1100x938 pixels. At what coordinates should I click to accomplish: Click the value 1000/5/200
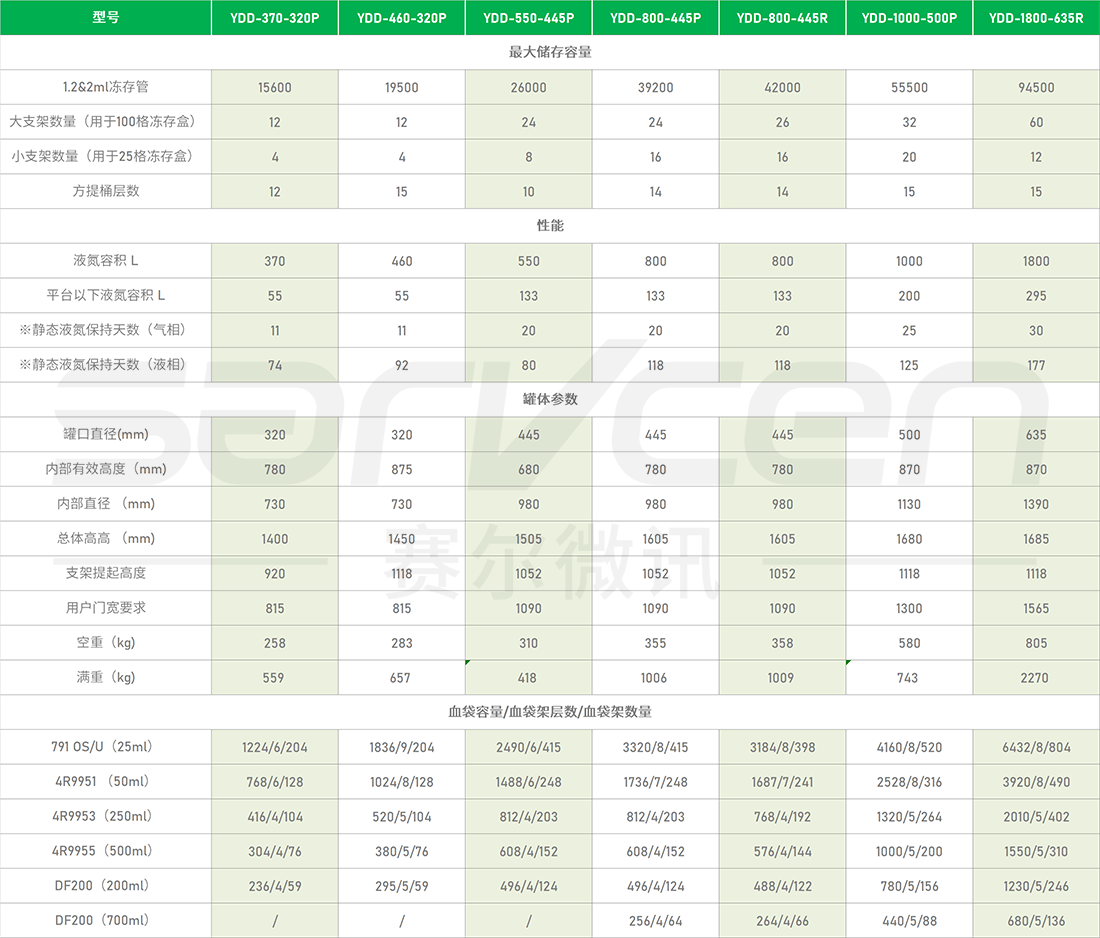point(909,852)
